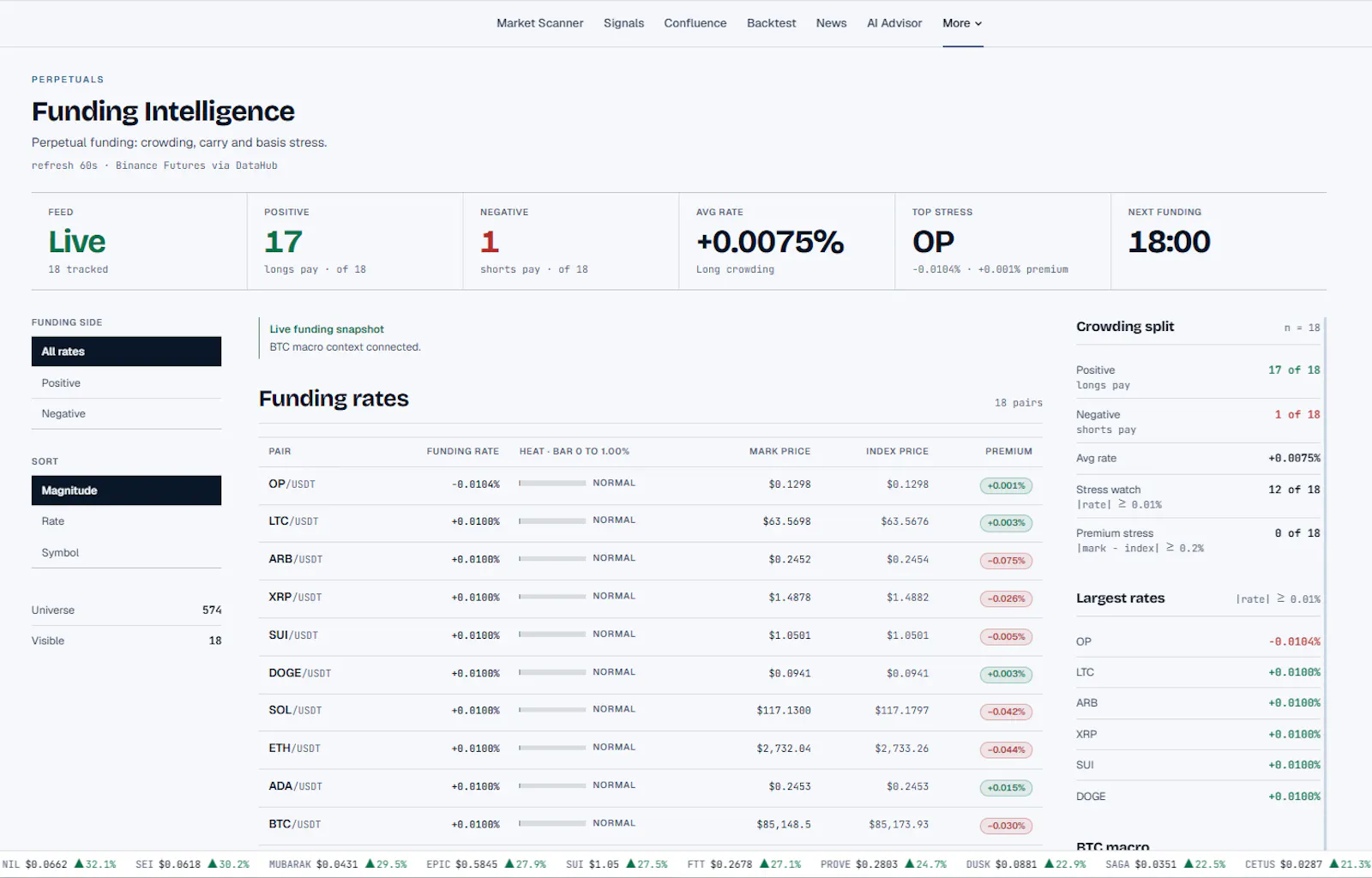Viewport: 1372px width, 878px height.
Task: Click the ETH/USDT pair name
Action: click(294, 749)
